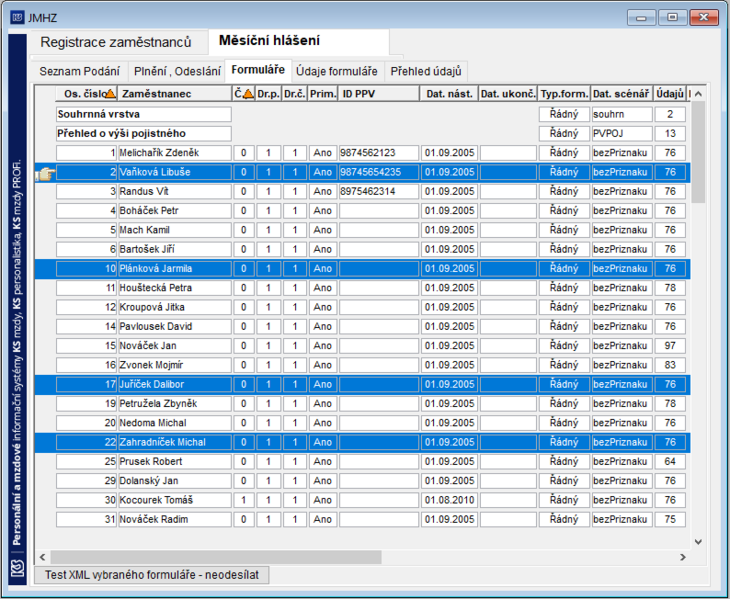730x599 pixels.
Task: Click Test XML vybraného formuláře - neodesílat button
Action: tap(152, 575)
